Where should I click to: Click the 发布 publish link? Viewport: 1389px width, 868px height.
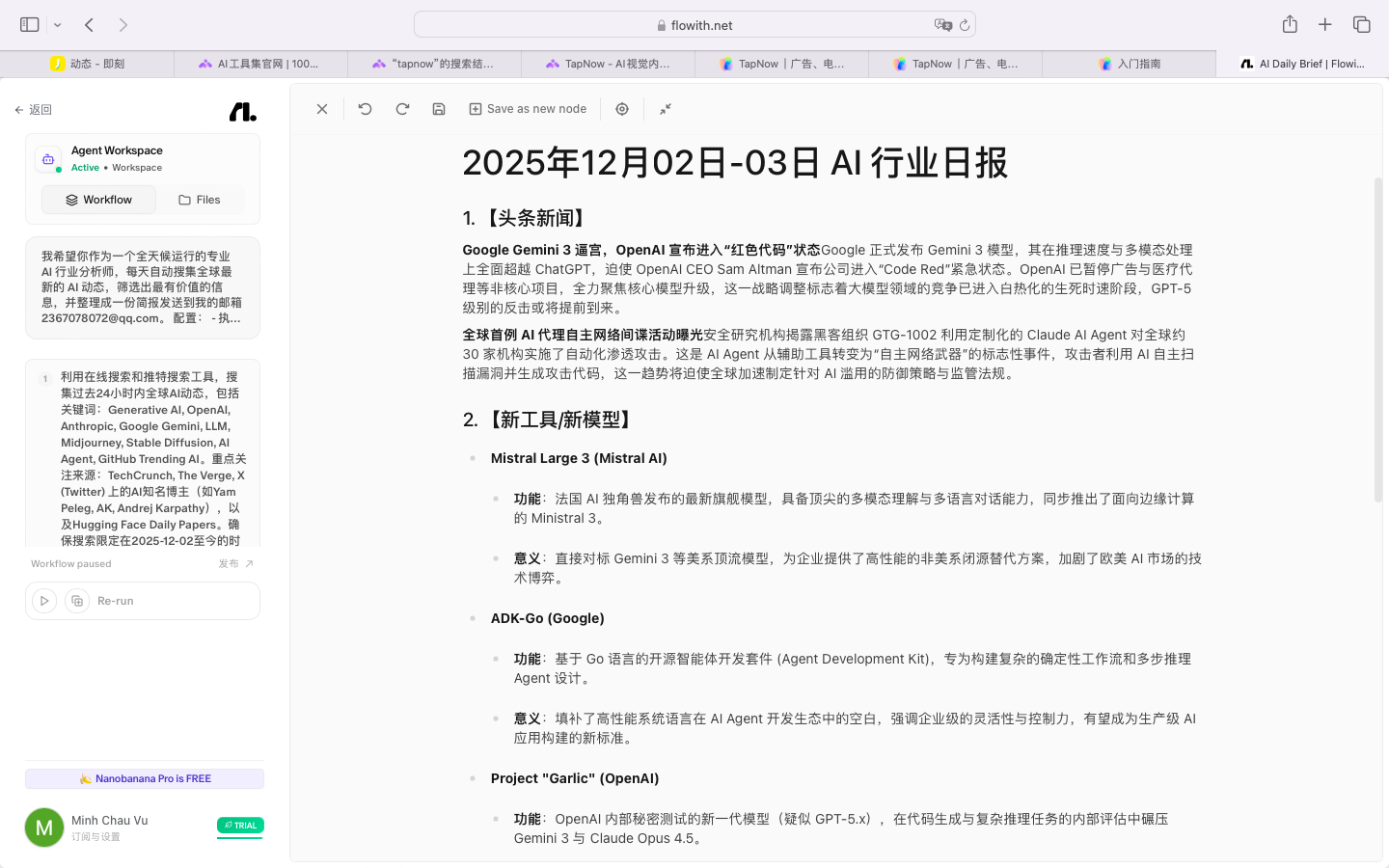pos(235,564)
